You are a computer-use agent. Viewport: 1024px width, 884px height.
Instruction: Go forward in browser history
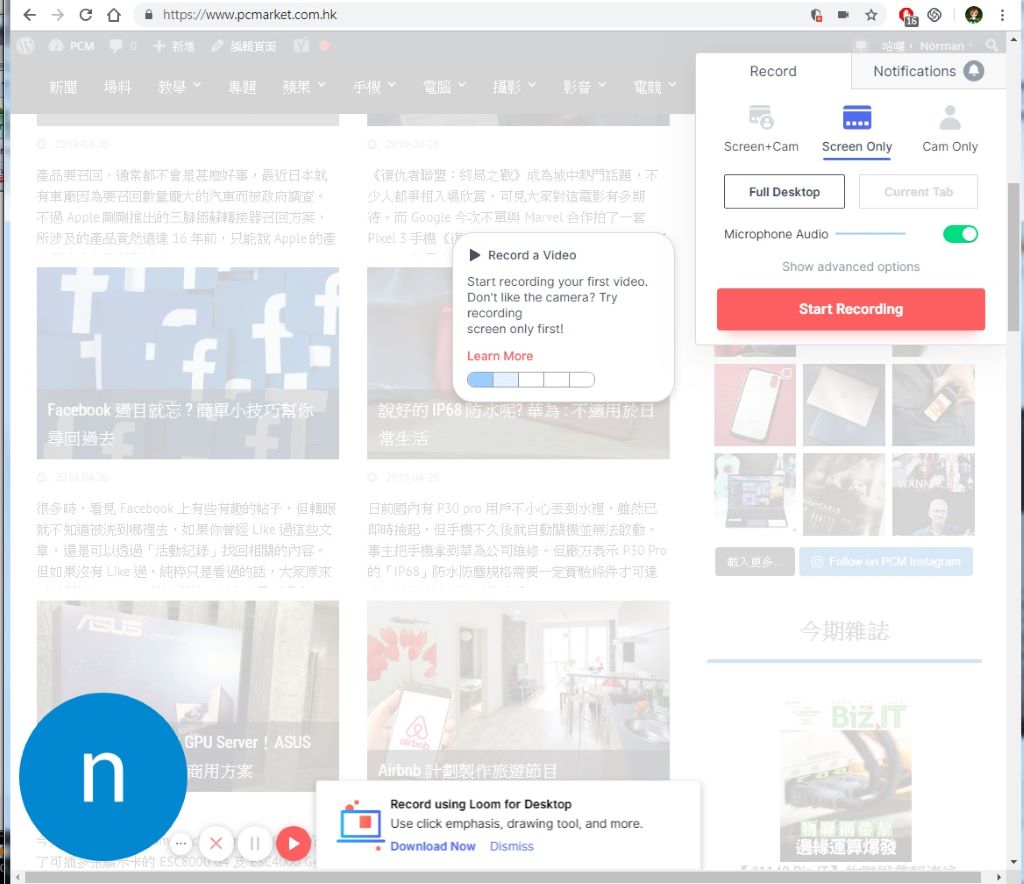click(x=57, y=15)
